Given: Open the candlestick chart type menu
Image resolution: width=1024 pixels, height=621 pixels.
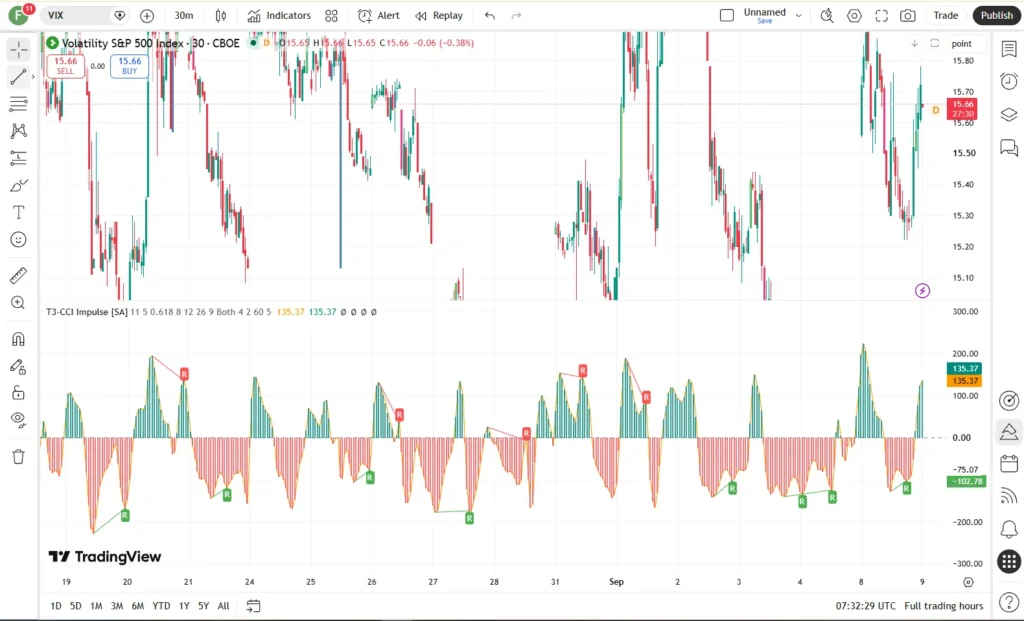Looking at the screenshot, I should click(221, 16).
